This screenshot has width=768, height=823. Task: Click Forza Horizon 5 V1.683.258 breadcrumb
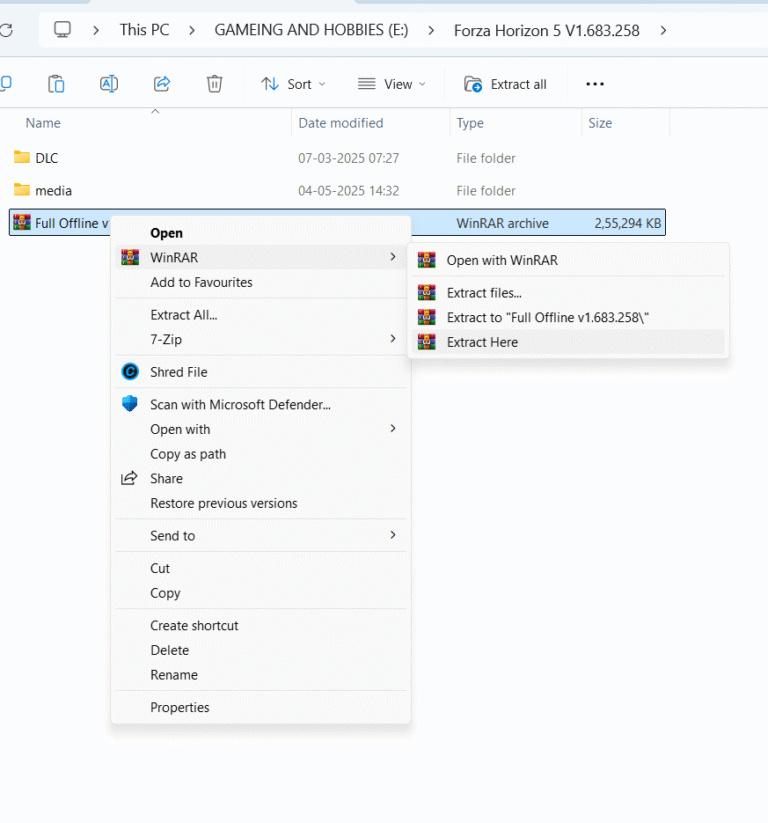pos(546,30)
